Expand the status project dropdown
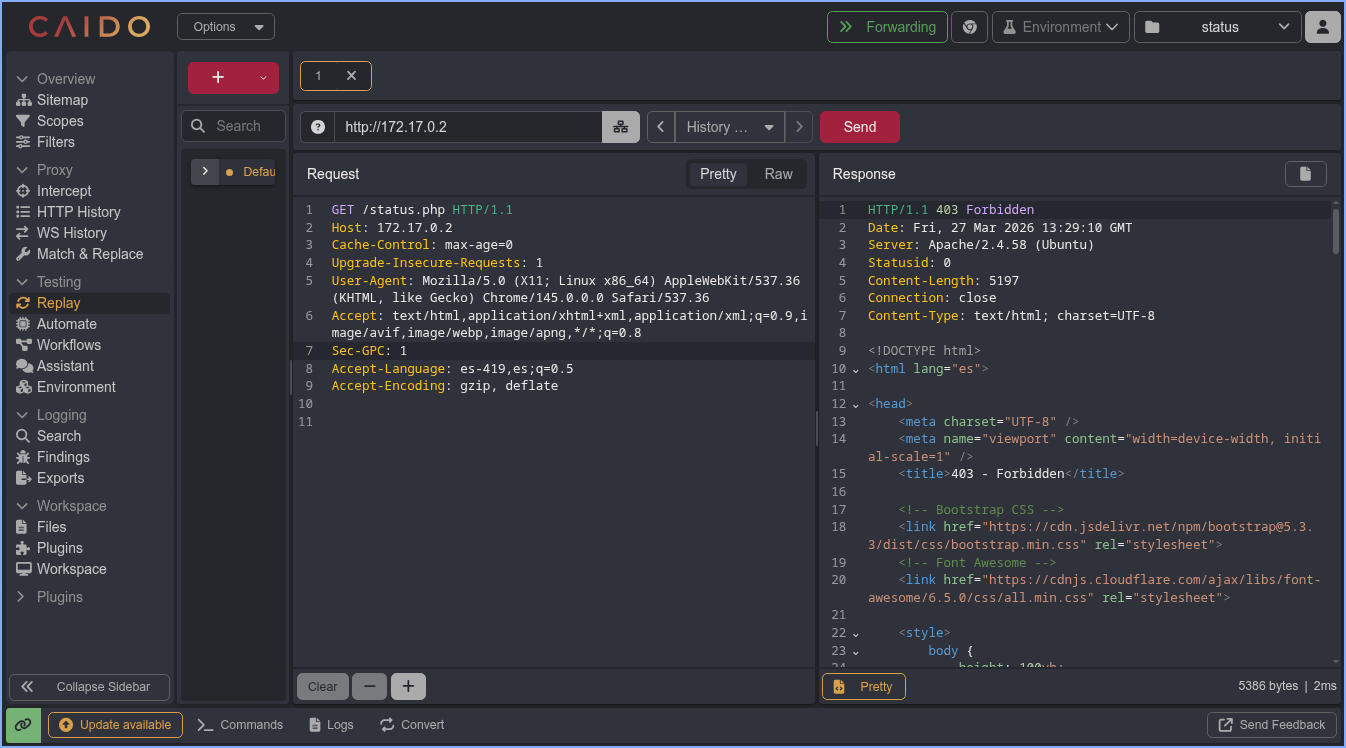The height and width of the screenshot is (748, 1346). pyautogui.click(x=1217, y=27)
